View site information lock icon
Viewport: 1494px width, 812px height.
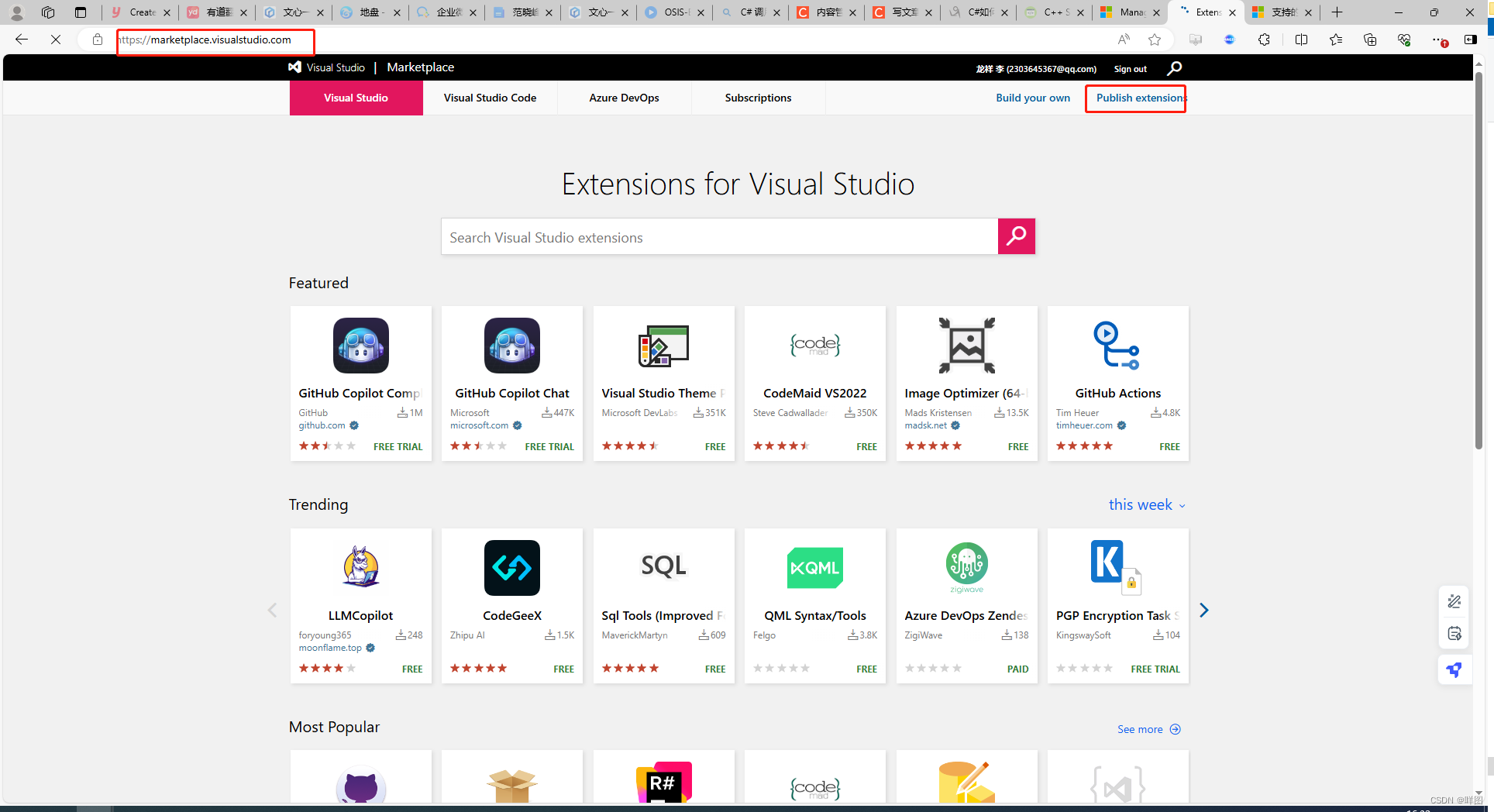pyautogui.click(x=97, y=40)
